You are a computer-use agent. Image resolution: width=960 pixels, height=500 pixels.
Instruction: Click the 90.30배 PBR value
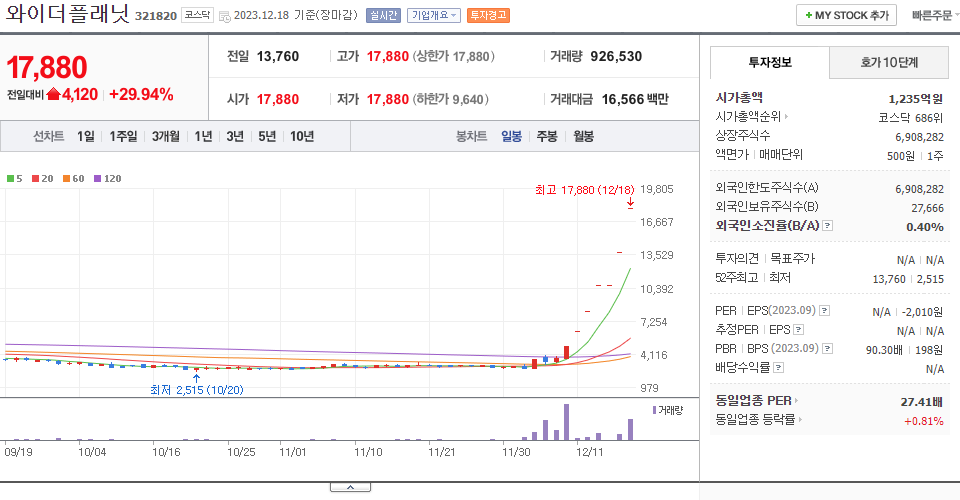[x=884, y=350]
